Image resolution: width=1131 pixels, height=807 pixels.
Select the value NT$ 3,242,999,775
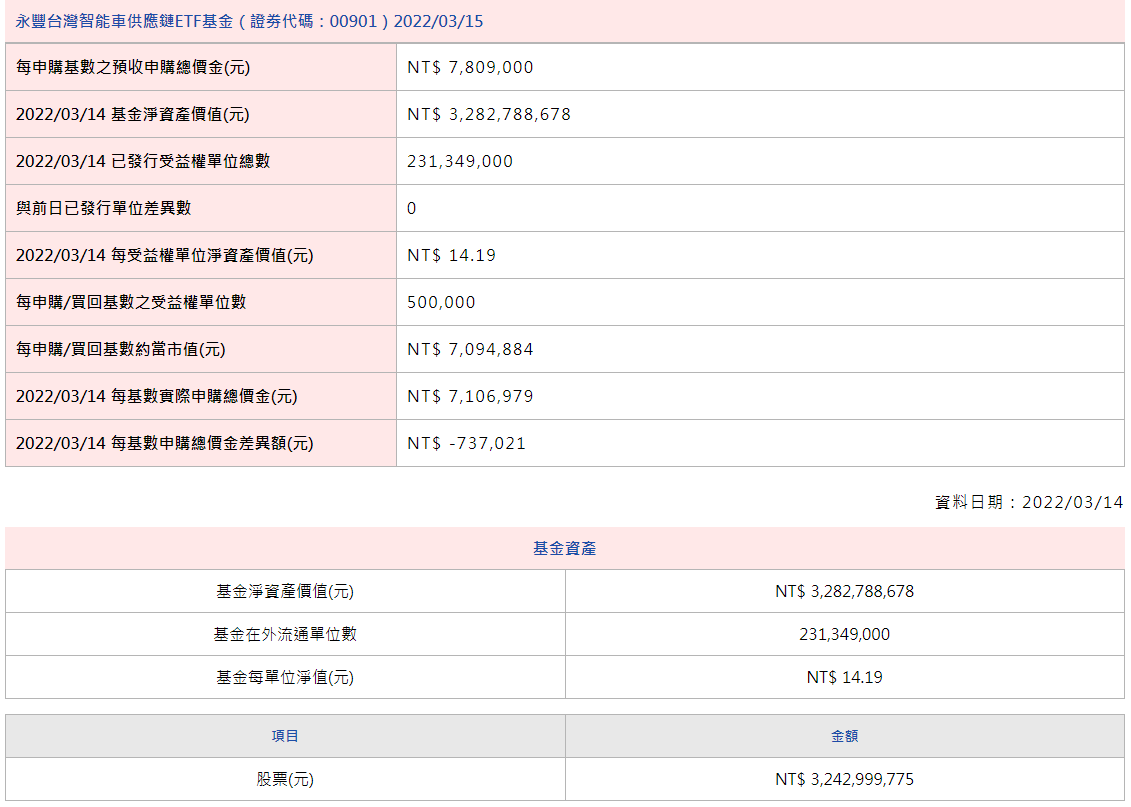click(845, 780)
